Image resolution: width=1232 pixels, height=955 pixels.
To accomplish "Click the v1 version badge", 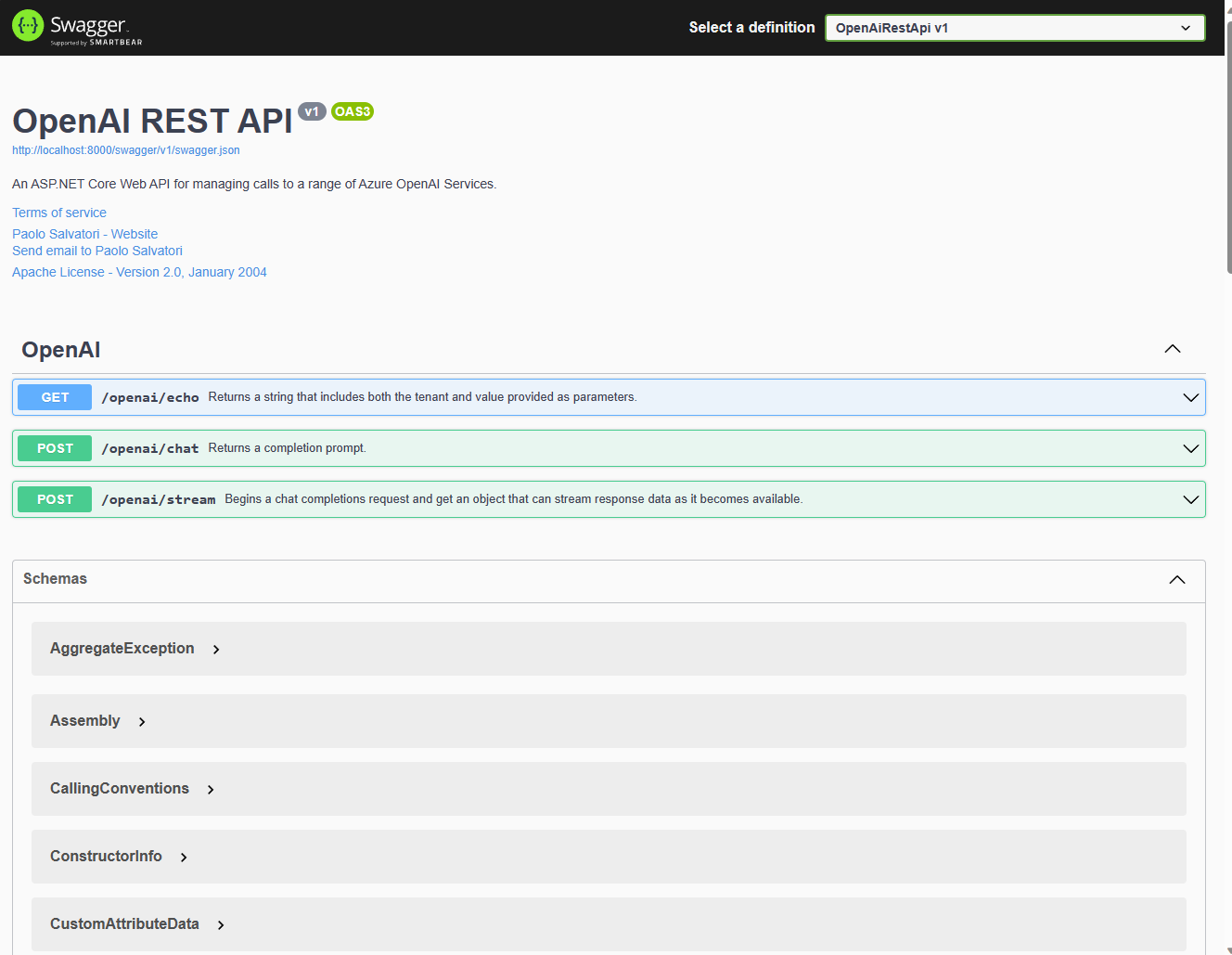I will pos(312,111).
